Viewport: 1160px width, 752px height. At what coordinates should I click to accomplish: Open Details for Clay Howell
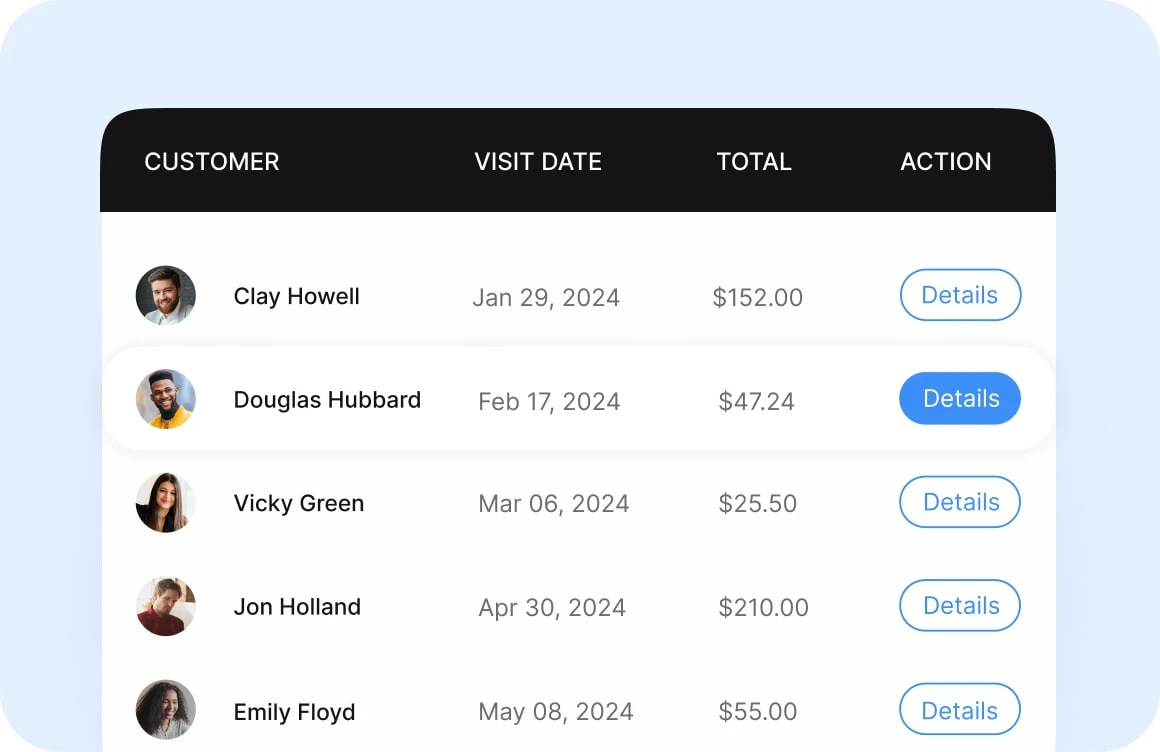click(960, 296)
